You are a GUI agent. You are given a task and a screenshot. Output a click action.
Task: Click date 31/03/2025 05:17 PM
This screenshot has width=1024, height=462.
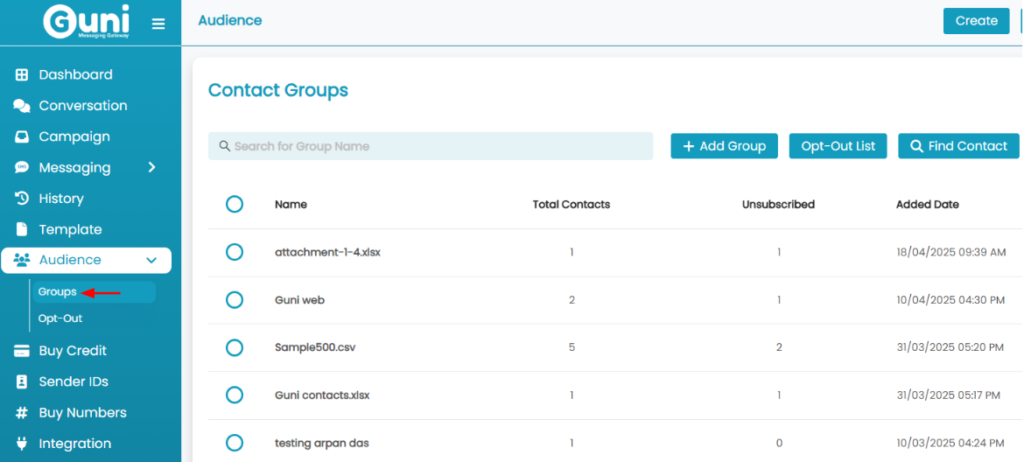point(949,395)
